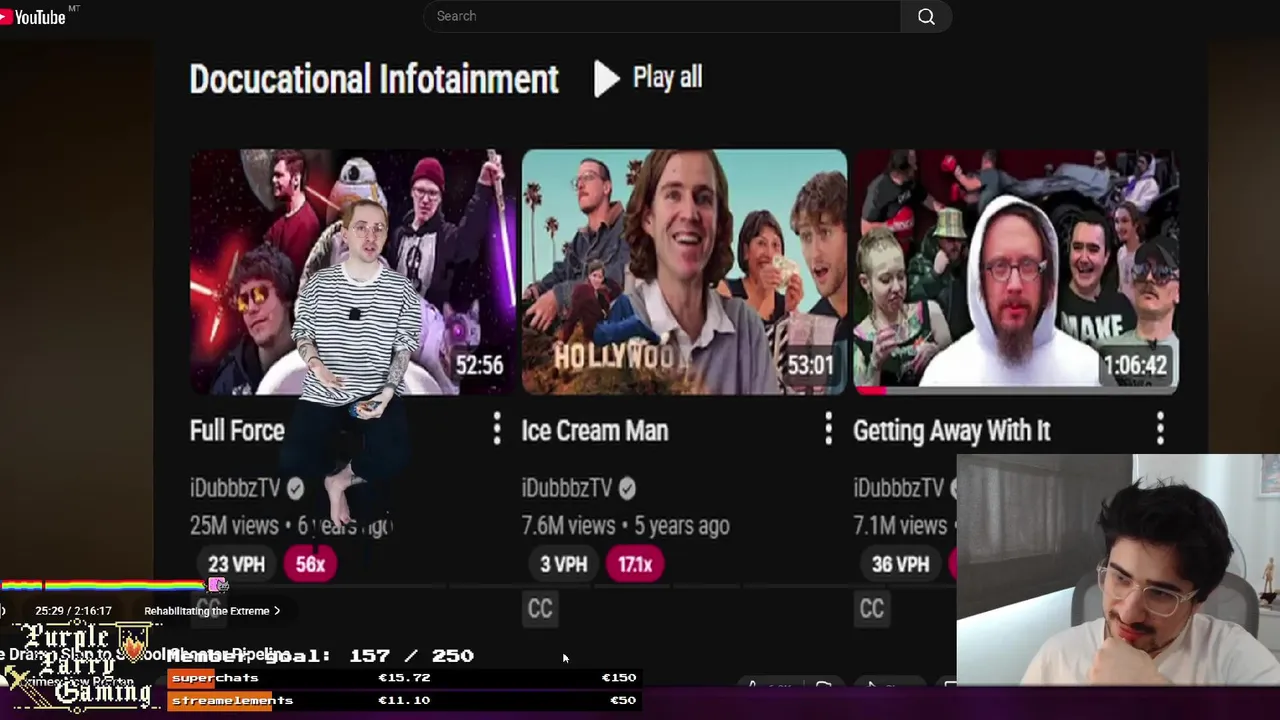
Task: Click the search magnifier button
Action: pos(926,16)
